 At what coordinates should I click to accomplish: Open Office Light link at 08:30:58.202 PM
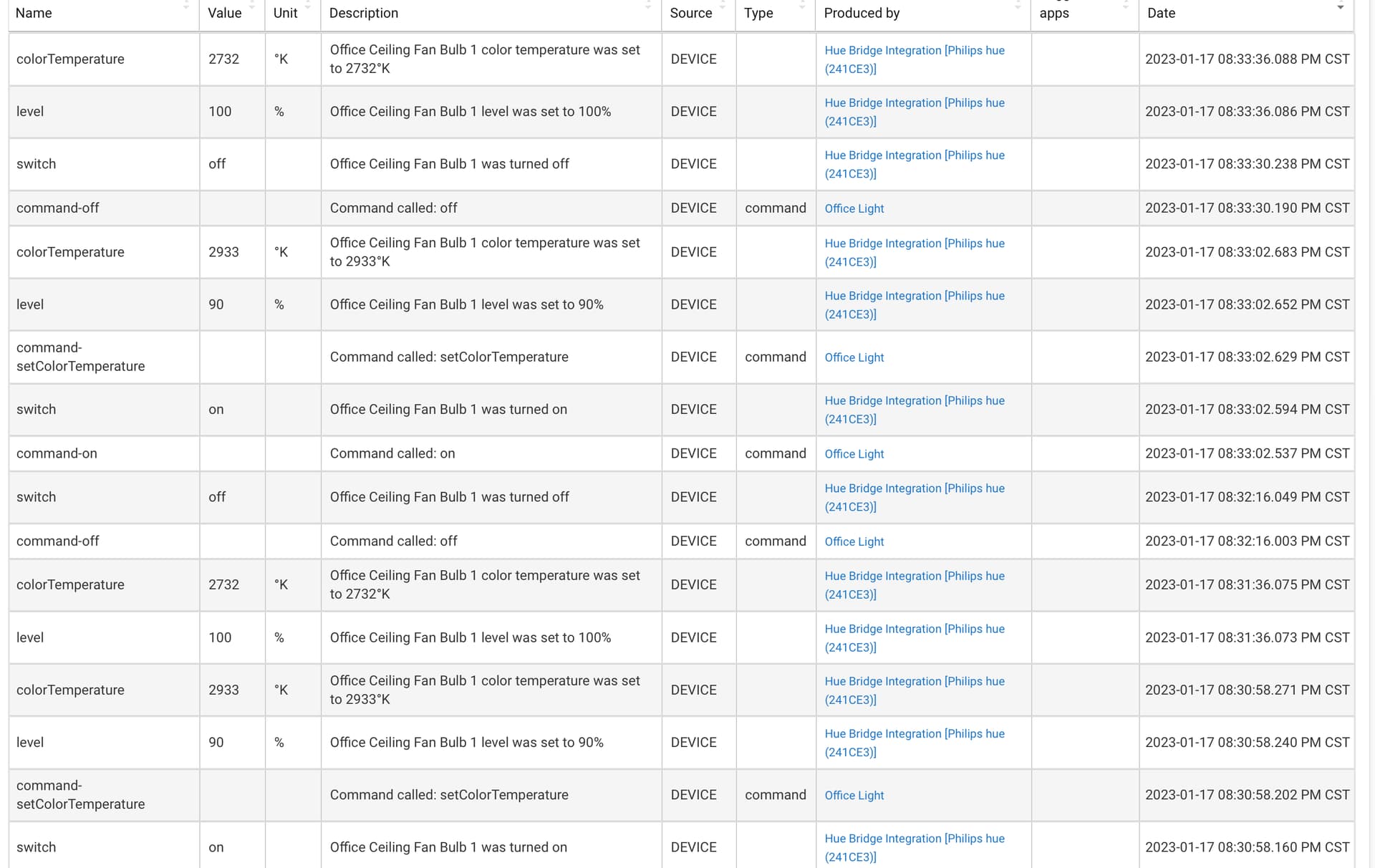tap(854, 795)
